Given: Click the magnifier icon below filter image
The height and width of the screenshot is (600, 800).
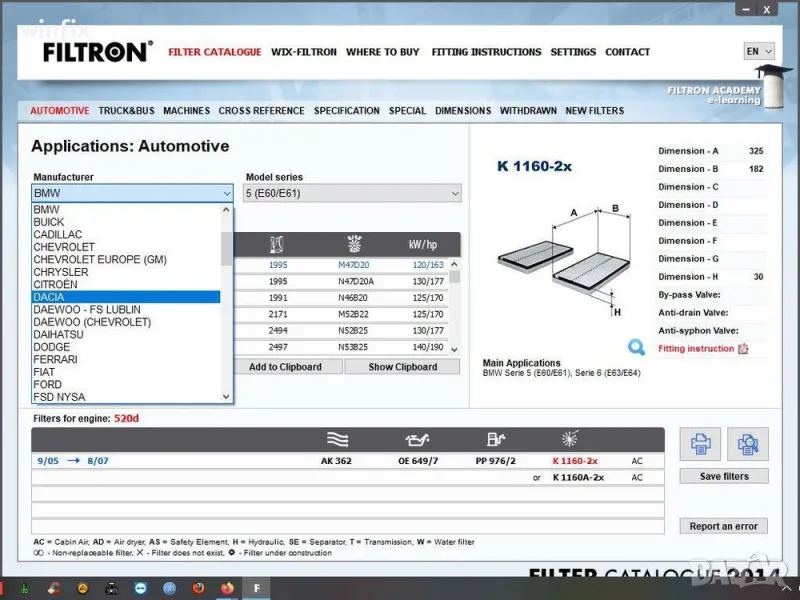Looking at the screenshot, I should click(636, 348).
